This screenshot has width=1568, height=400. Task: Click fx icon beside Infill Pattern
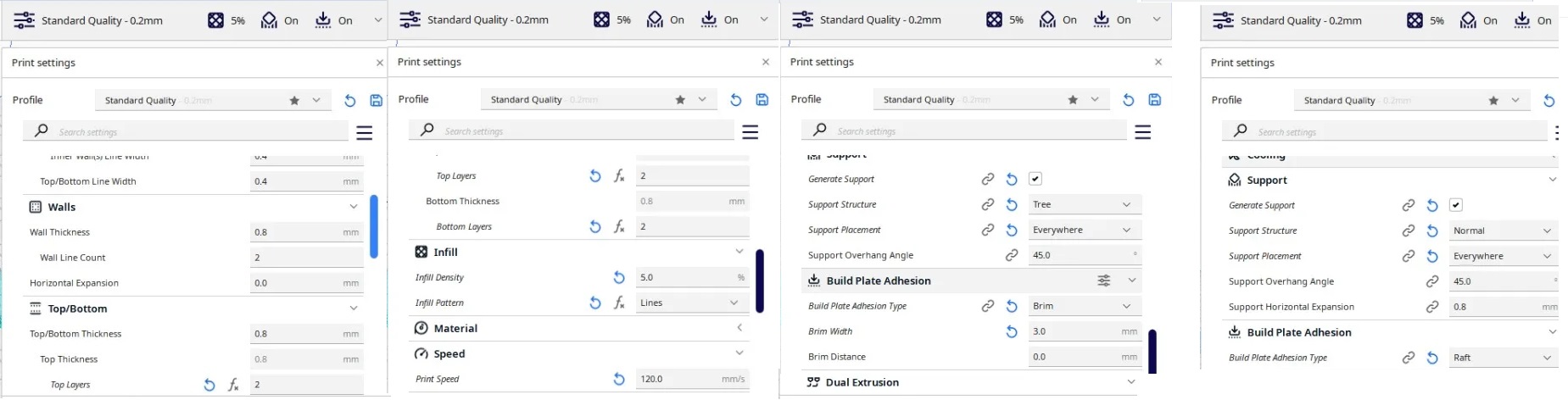tap(619, 303)
